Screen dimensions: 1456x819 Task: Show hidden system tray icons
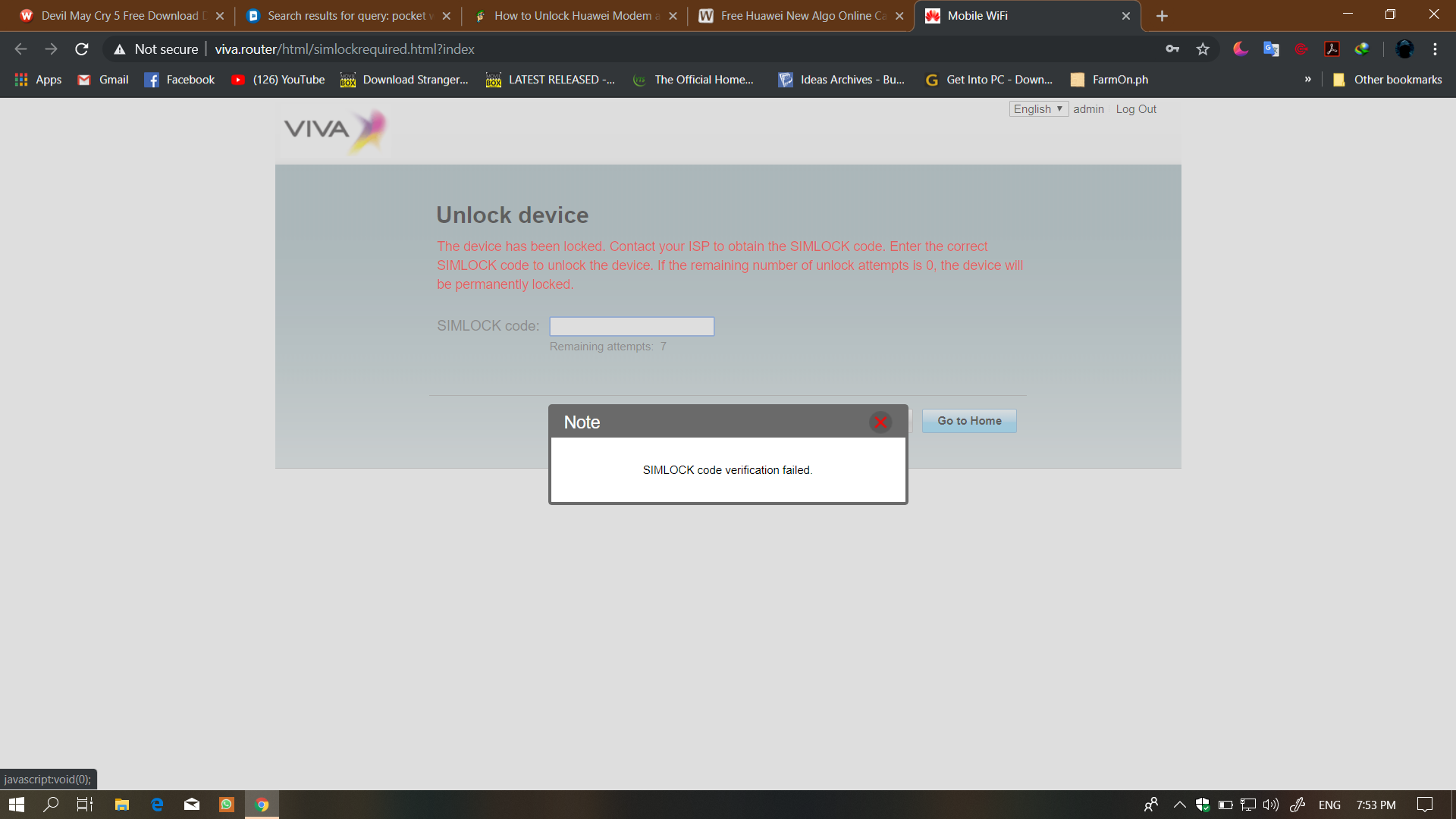pyautogui.click(x=1179, y=805)
